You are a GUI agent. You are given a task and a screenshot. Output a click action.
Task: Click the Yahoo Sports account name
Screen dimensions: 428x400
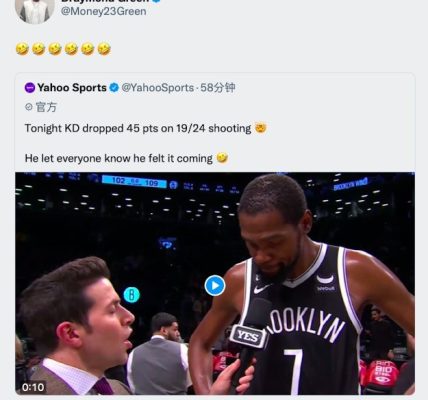(72, 88)
